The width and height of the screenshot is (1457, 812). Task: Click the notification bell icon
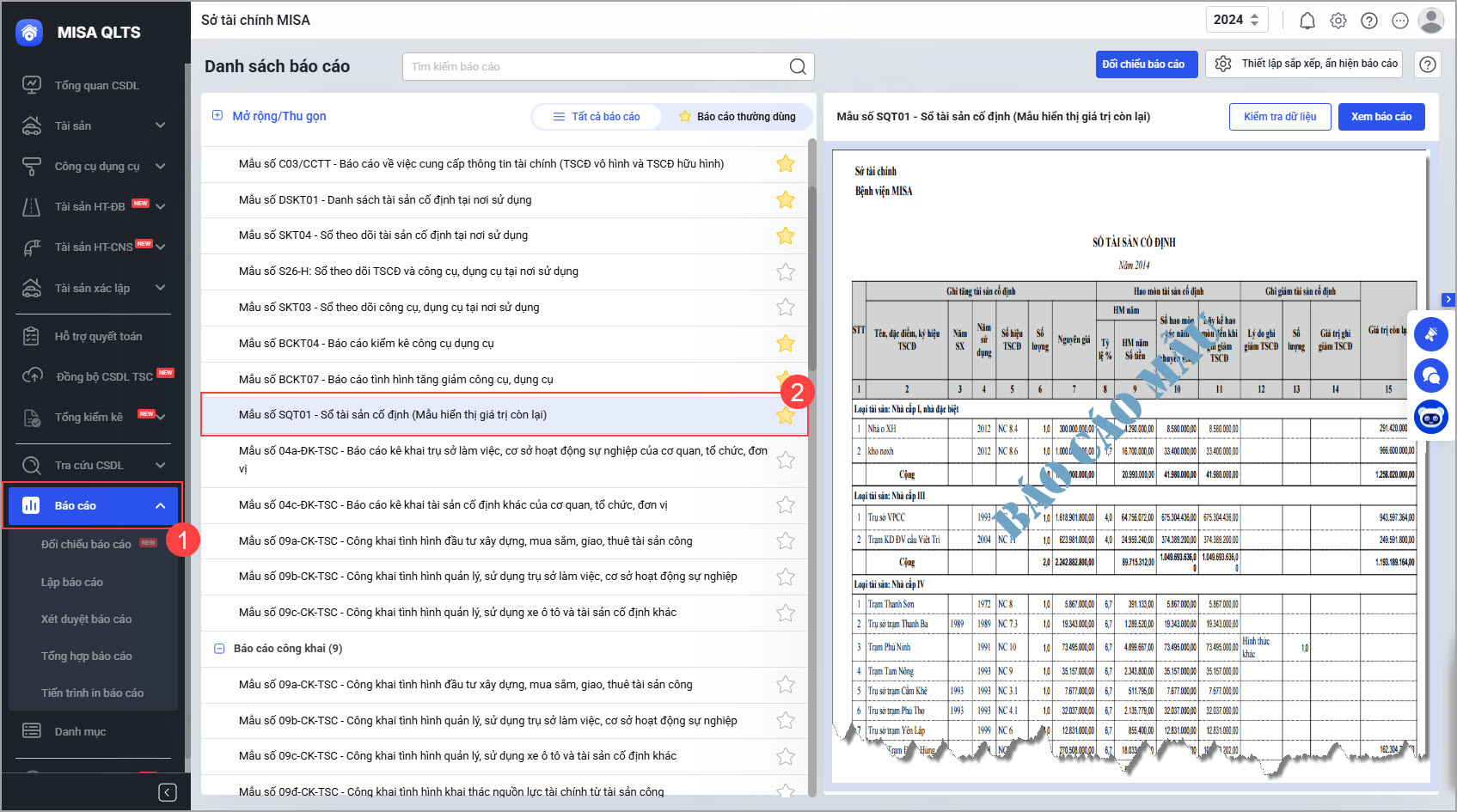(x=1307, y=21)
